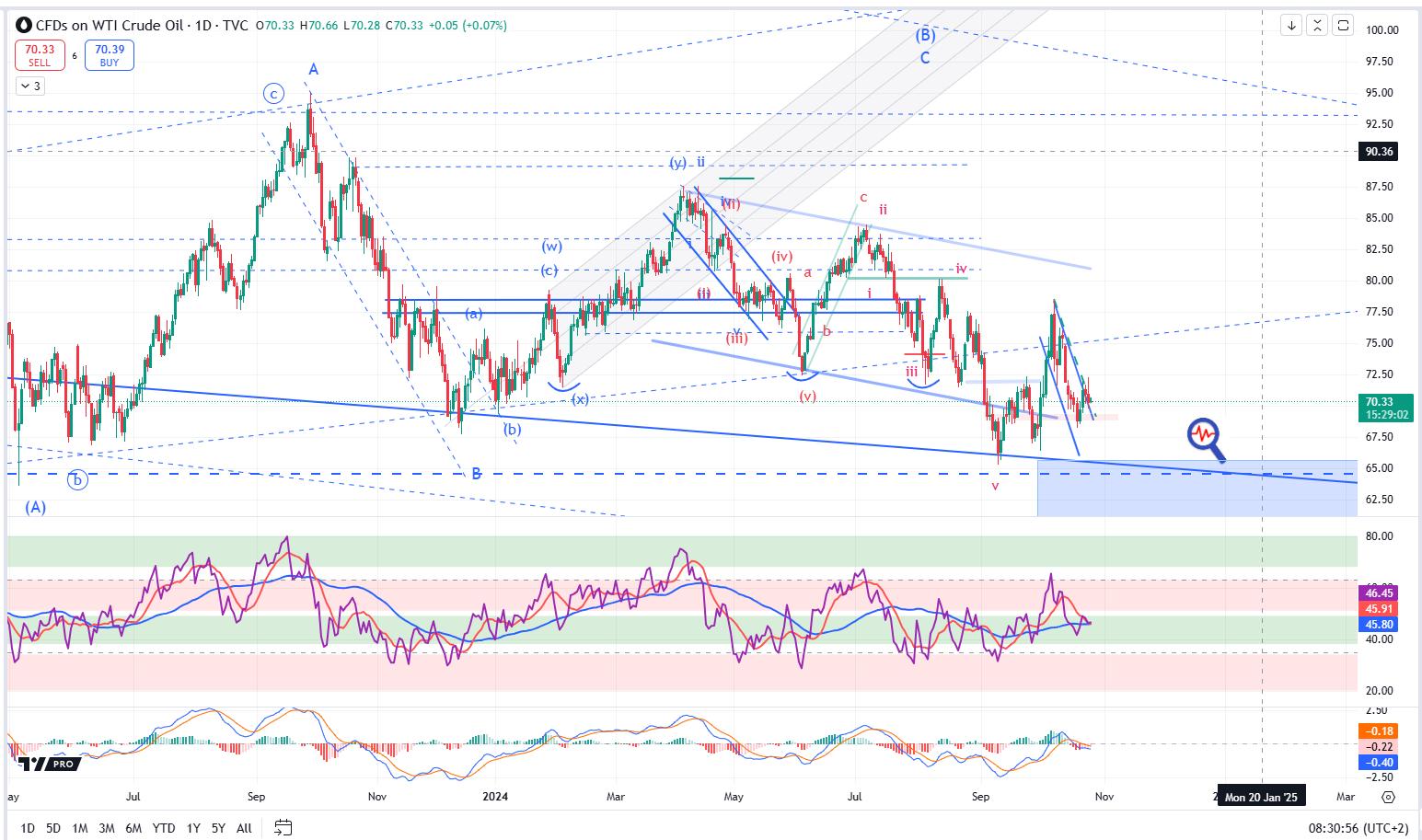Click the 70.39 BUY button
Viewport: 1422px width, 840px height.
[110, 55]
